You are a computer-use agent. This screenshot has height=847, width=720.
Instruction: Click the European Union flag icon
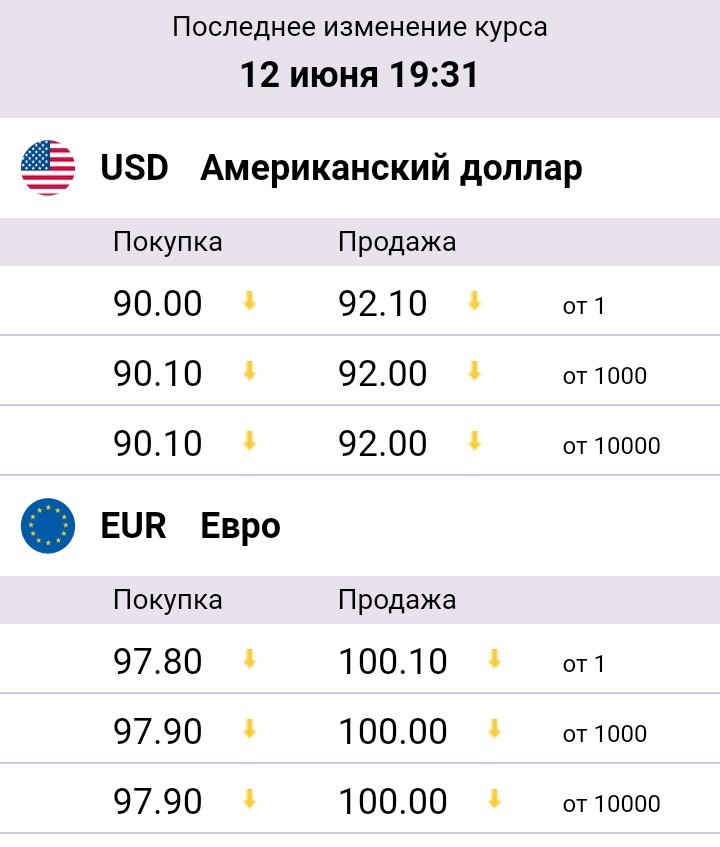(48, 526)
